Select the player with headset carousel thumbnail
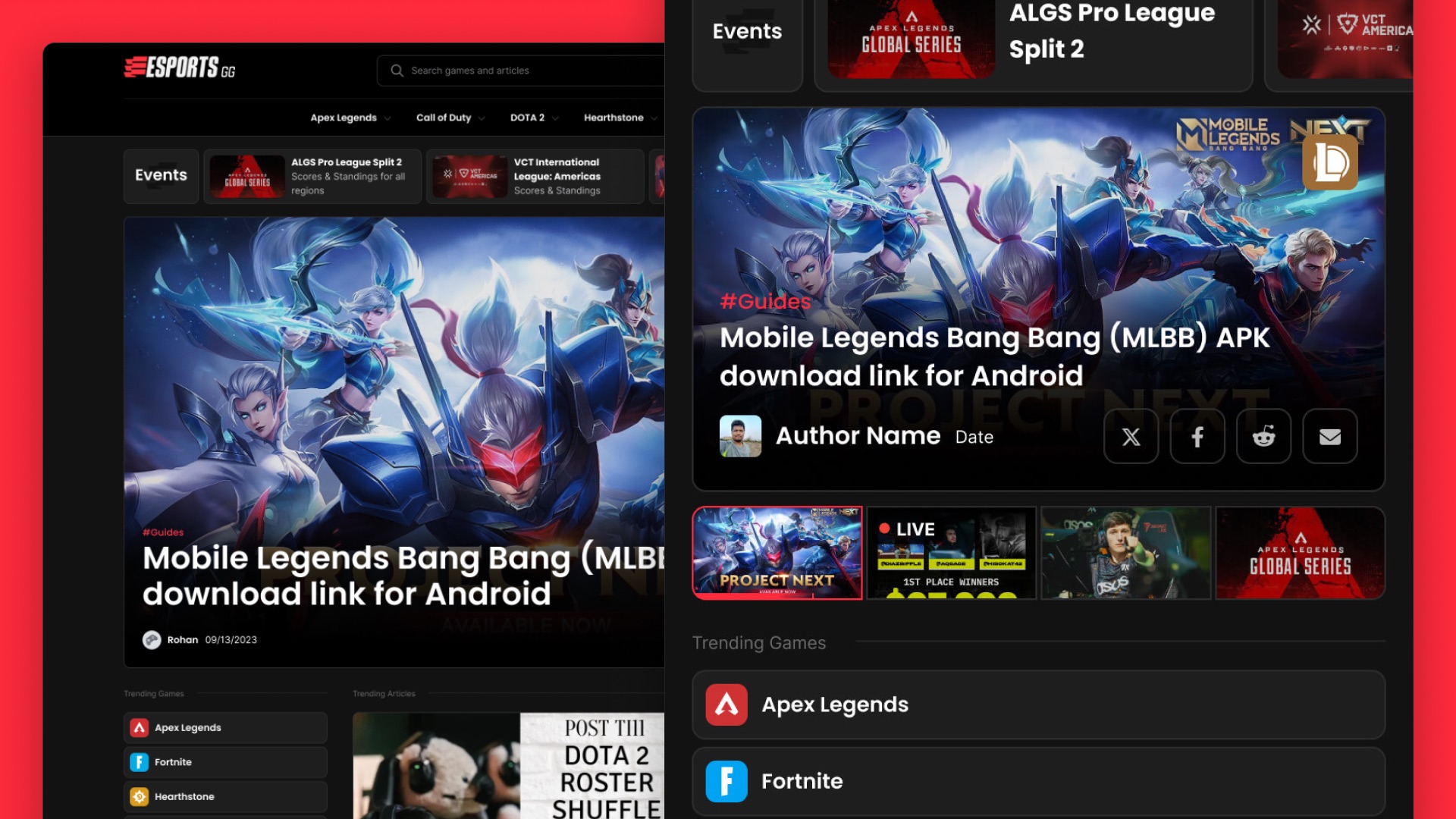The width and height of the screenshot is (1456, 819). [1126, 553]
